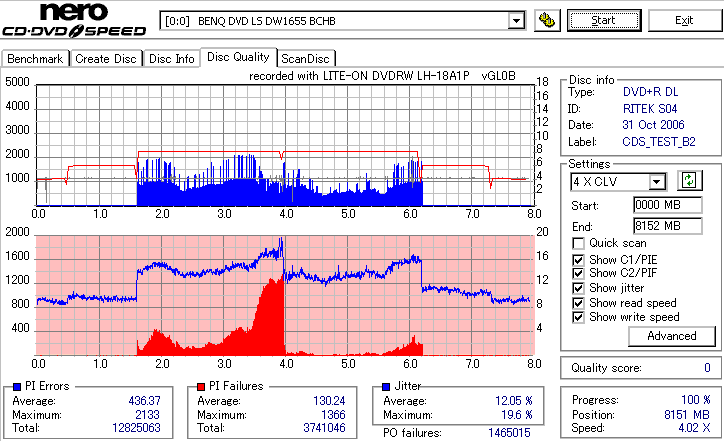The width and height of the screenshot is (724, 441).
Task: Click the Speed value 4.02 X
Action: coord(694,428)
